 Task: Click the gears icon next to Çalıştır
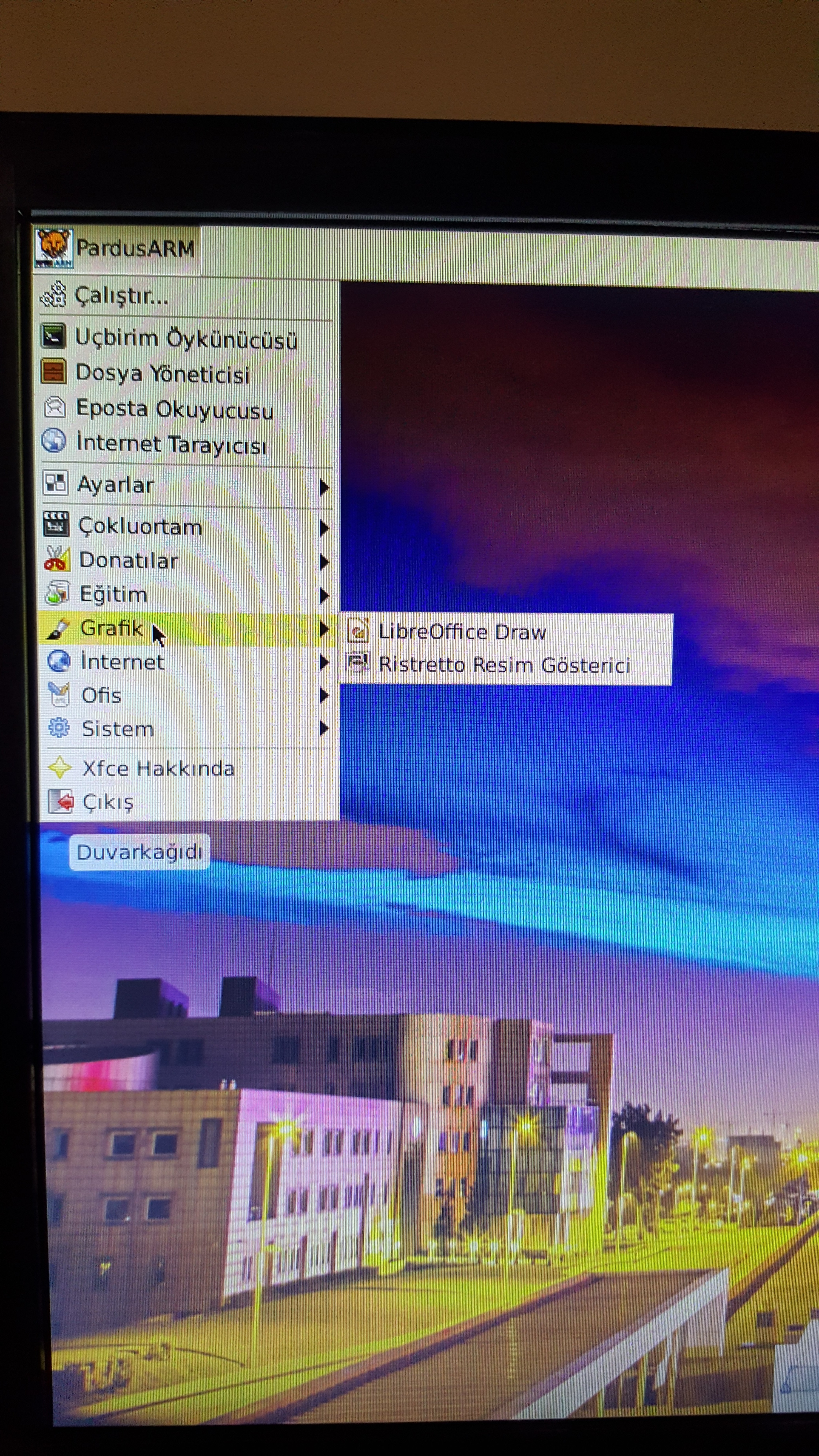(x=54, y=294)
